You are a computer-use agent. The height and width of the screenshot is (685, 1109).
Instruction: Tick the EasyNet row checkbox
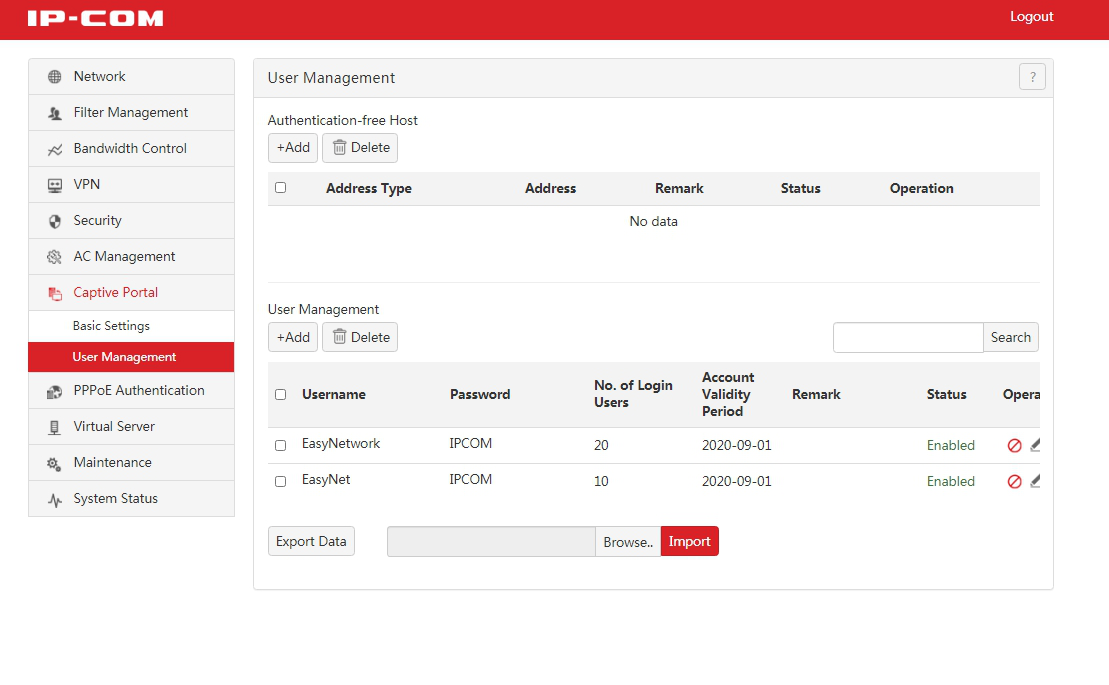click(x=281, y=481)
